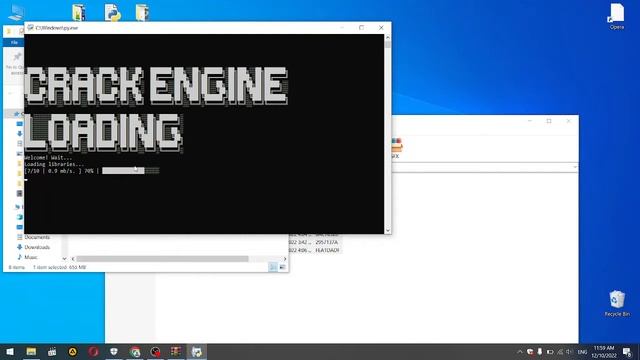Click console scrollbar up arrow

[388, 37]
